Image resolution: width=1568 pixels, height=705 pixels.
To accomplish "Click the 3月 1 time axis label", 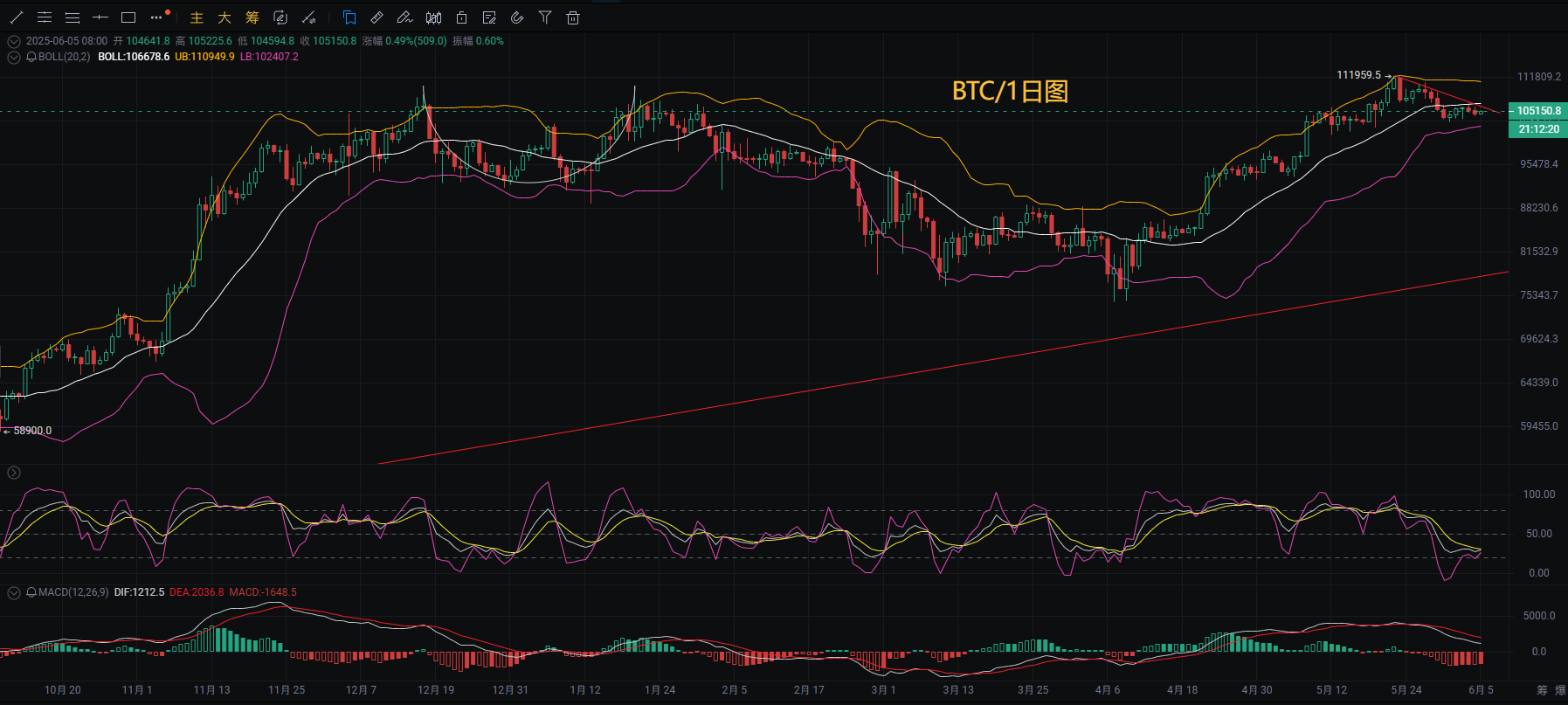I will tap(883, 690).
